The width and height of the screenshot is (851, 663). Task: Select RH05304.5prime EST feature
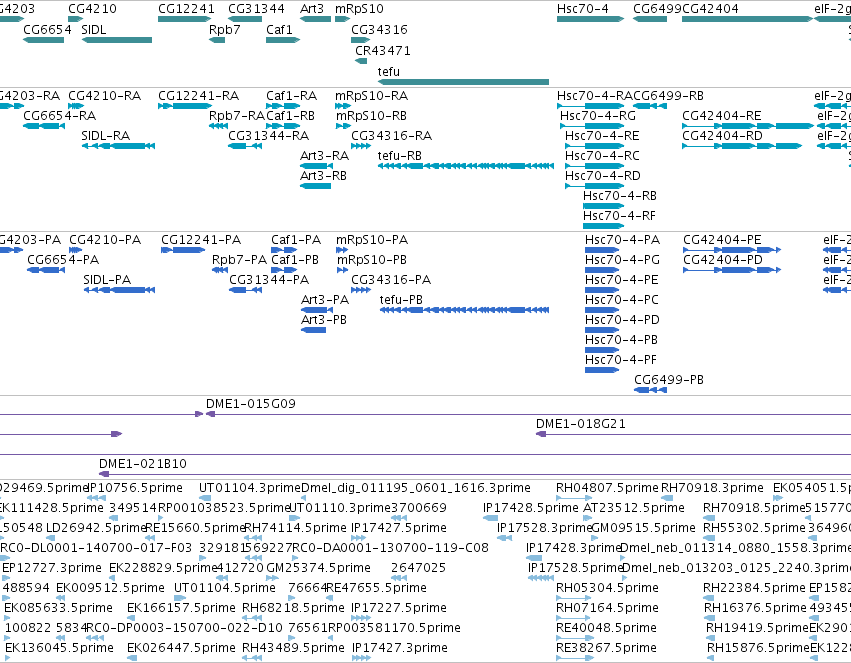[574, 598]
